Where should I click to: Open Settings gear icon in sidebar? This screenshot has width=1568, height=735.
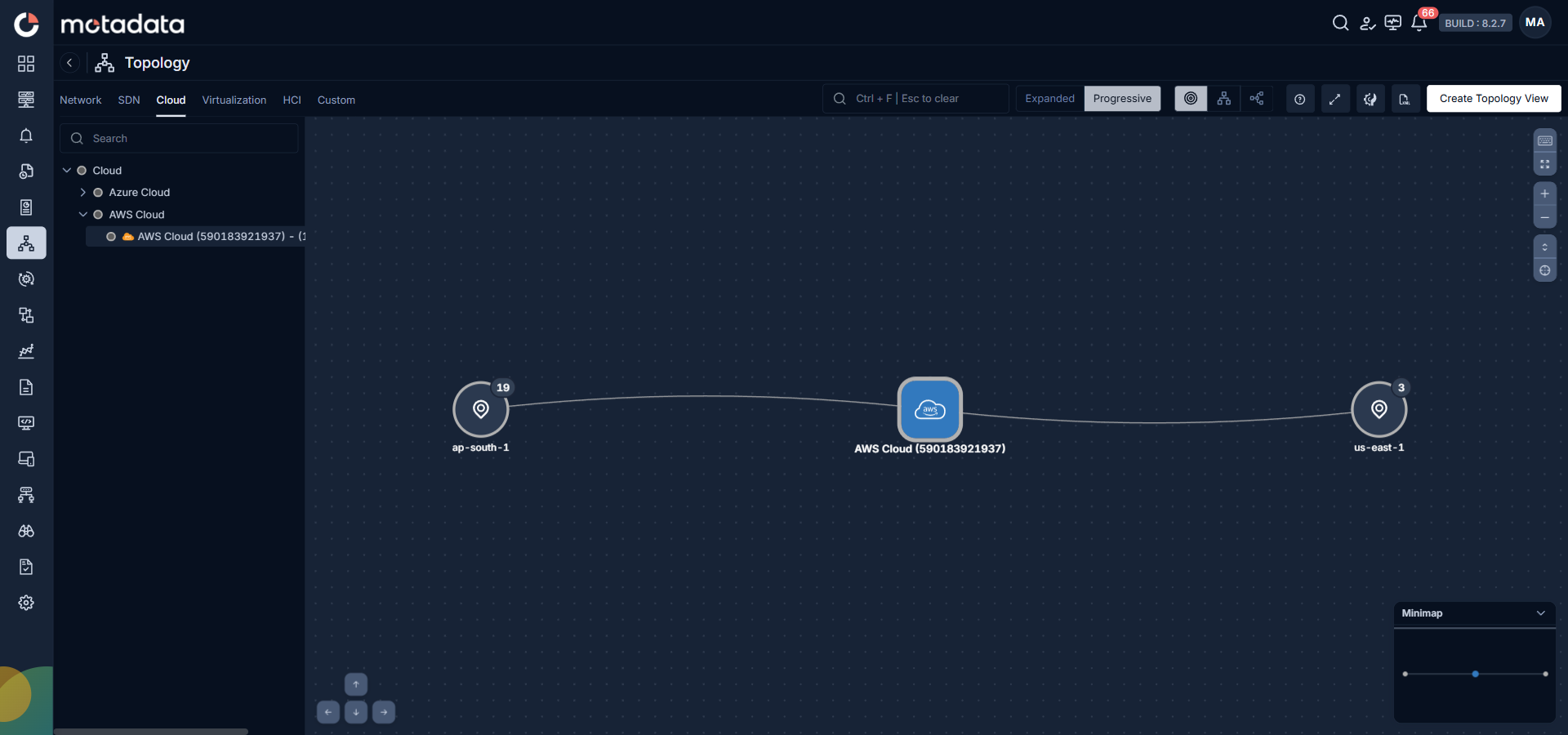26,603
